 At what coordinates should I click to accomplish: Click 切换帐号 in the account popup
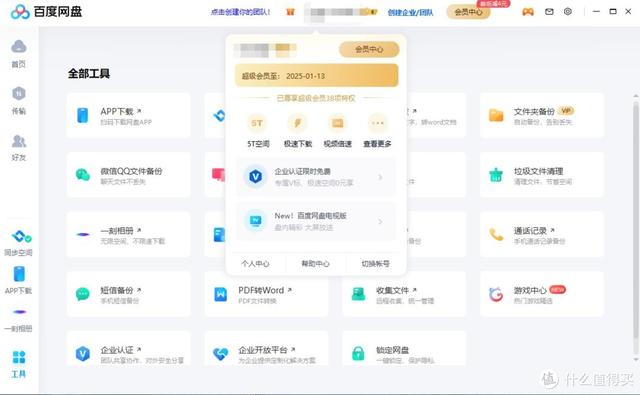click(375, 264)
